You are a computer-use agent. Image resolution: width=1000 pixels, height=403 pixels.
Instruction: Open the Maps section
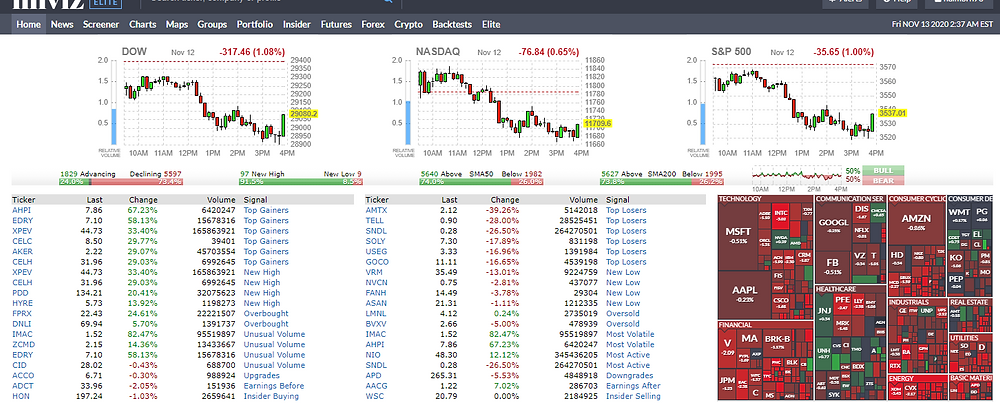point(177,24)
